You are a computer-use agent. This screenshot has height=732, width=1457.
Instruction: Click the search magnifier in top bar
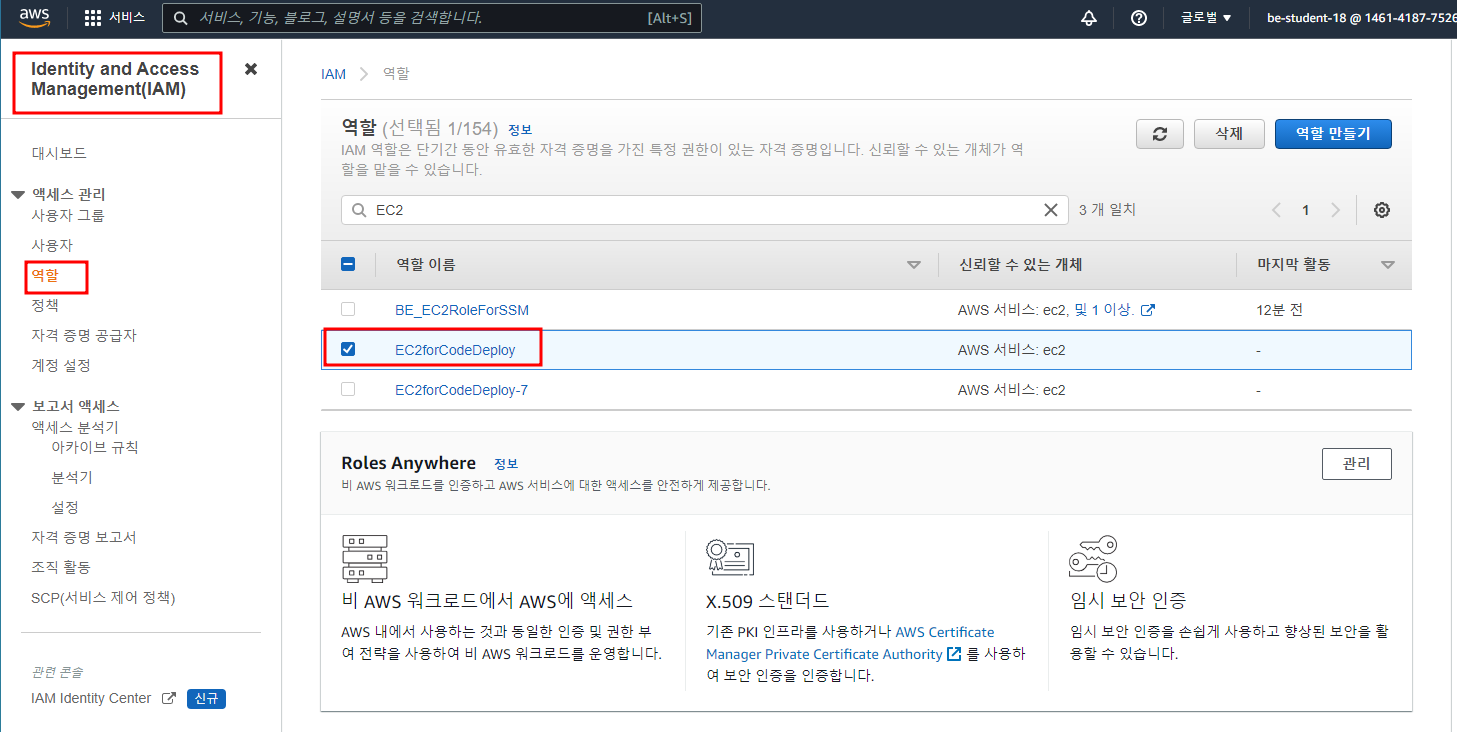181,18
